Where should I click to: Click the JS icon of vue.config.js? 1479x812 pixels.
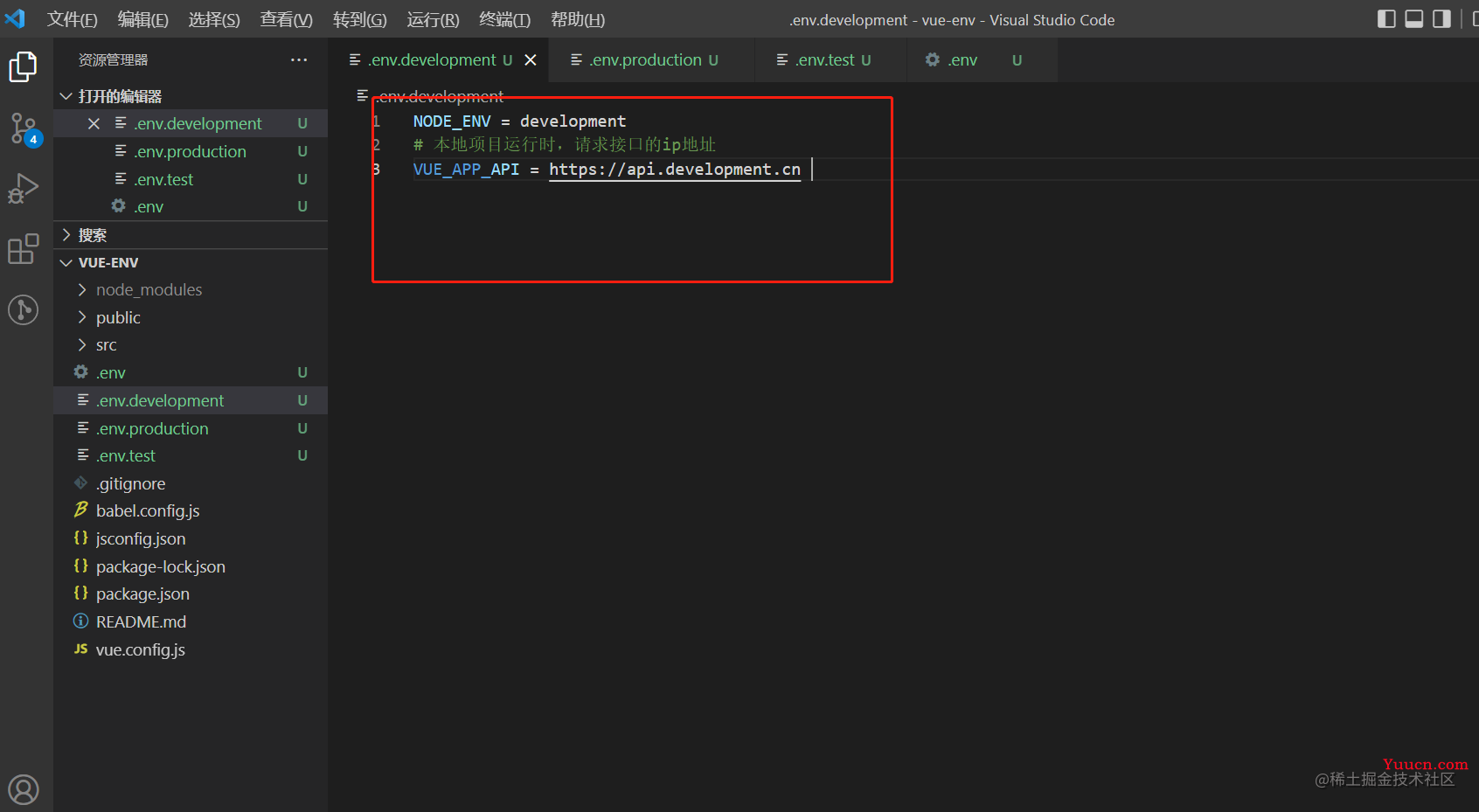pos(80,649)
